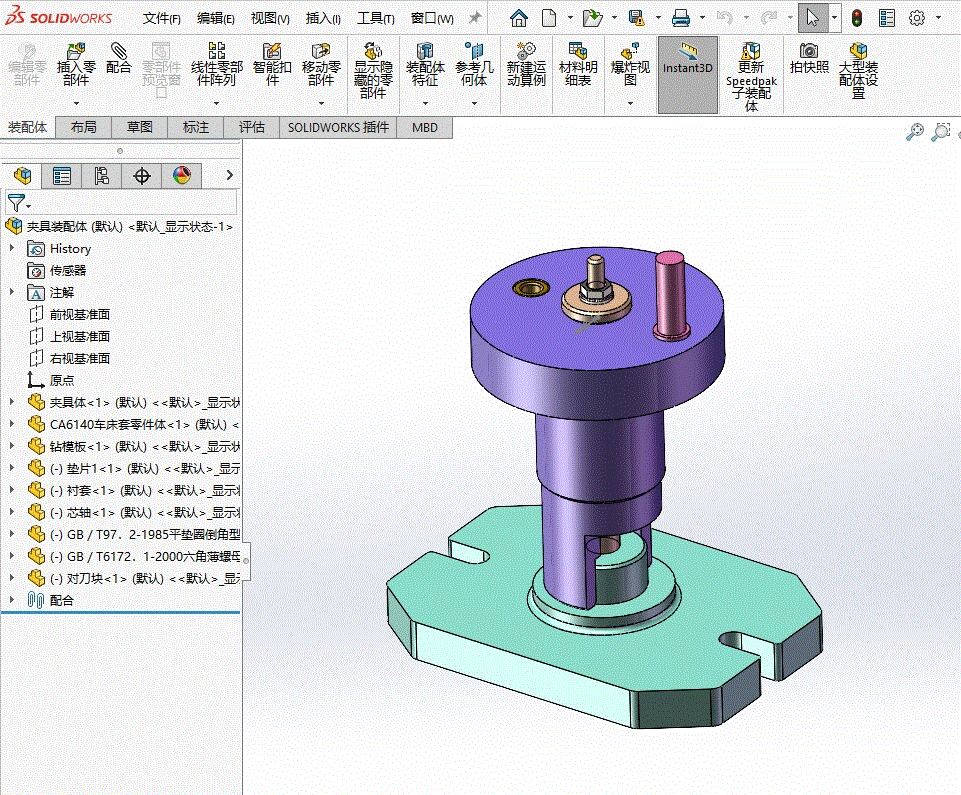Image resolution: width=961 pixels, height=795 pixels.
Task: Select the 移动零部件 (Move Component) tool
Action: click(321, 65)
